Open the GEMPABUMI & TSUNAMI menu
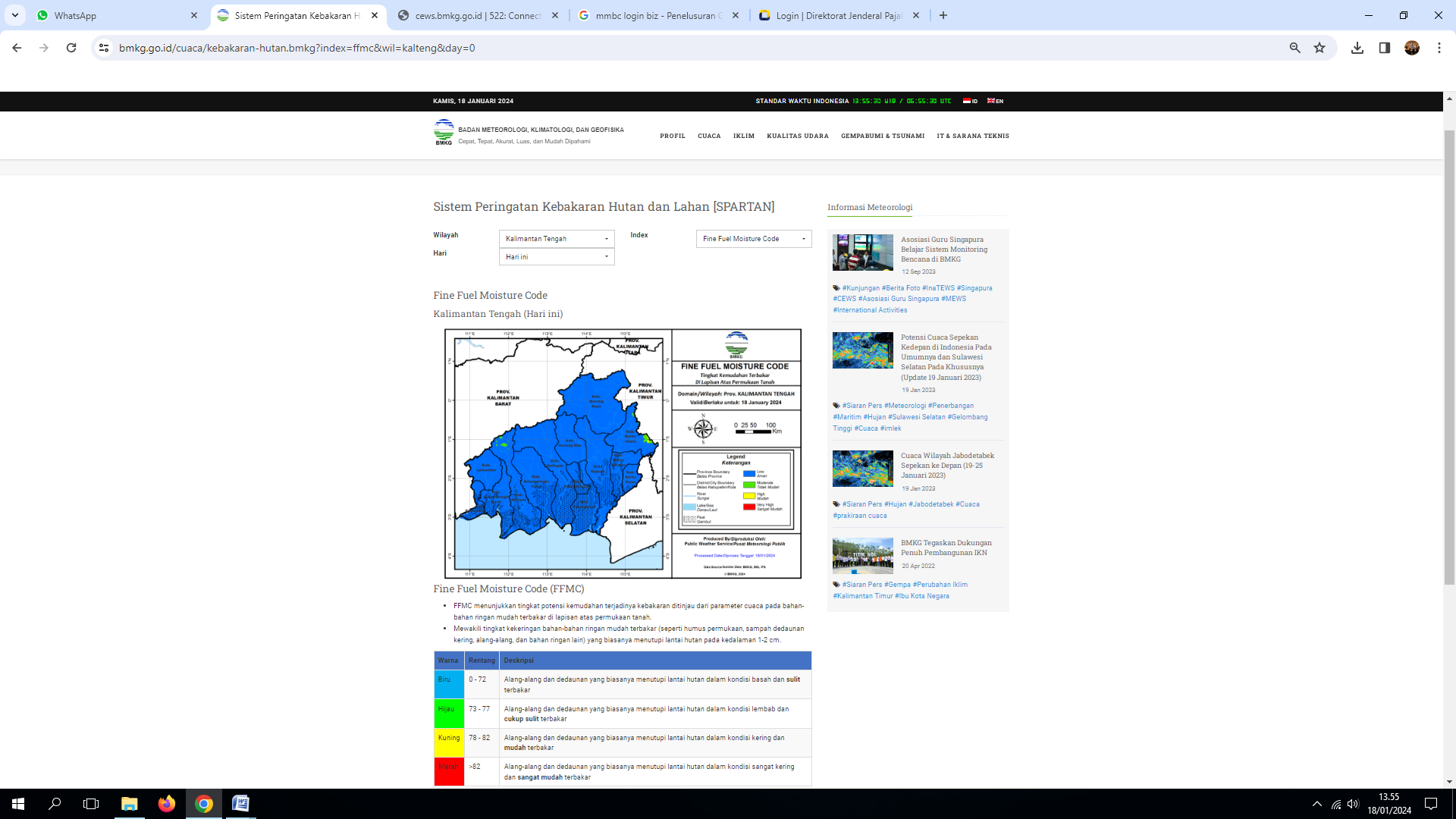1456x819 pixels. click(x=883, y=136)
